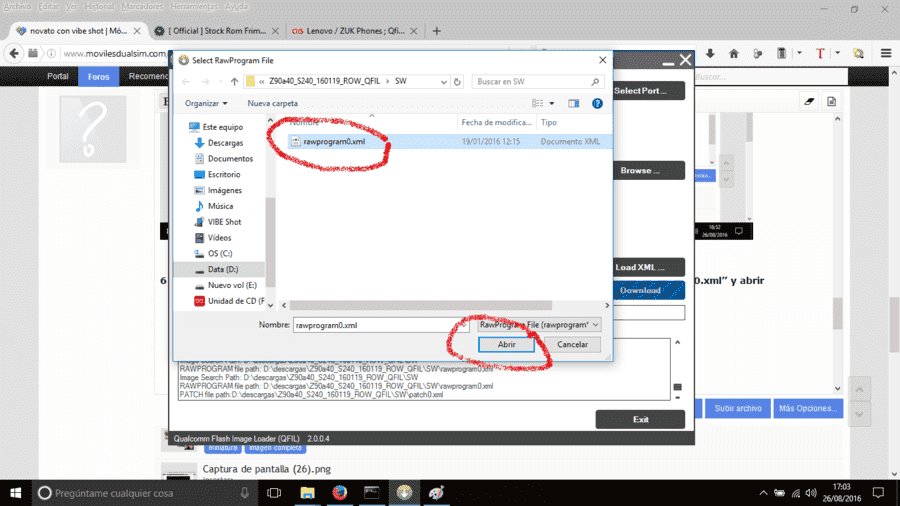Expand the view options dropdown arrow

pos(552,103)
